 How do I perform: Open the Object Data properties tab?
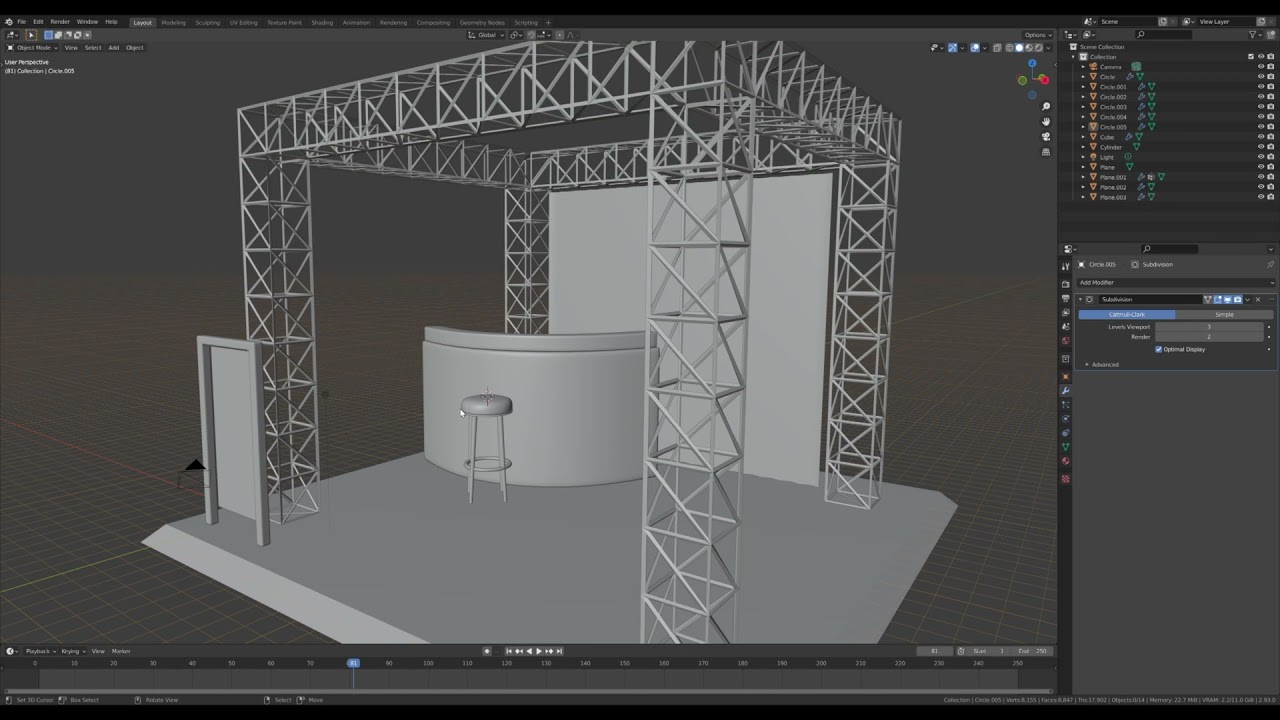click(1066, 447)
